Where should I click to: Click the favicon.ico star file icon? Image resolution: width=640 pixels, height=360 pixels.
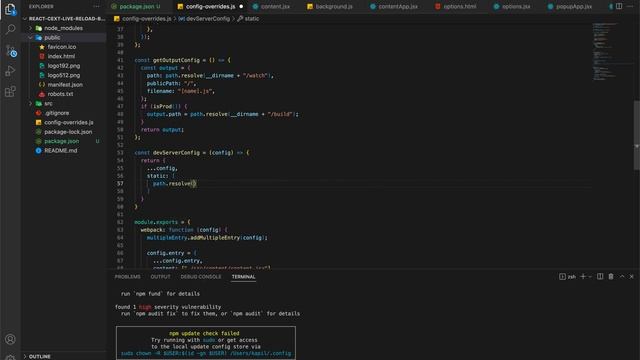click(x=42, y=47)
